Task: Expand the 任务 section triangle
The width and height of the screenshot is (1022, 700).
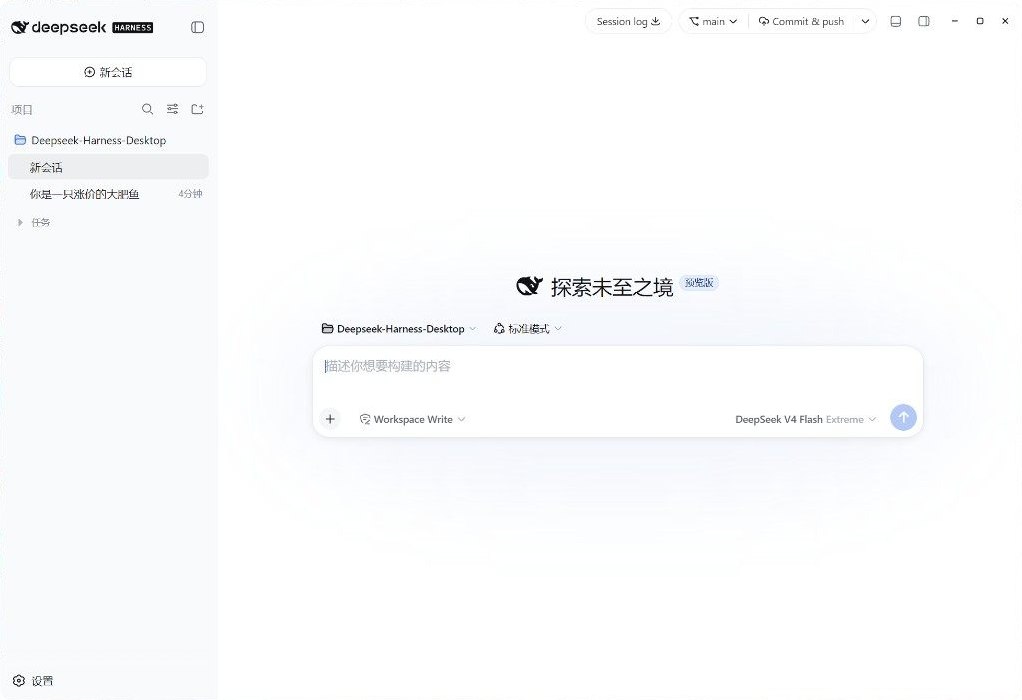Action: coord(20,222)
